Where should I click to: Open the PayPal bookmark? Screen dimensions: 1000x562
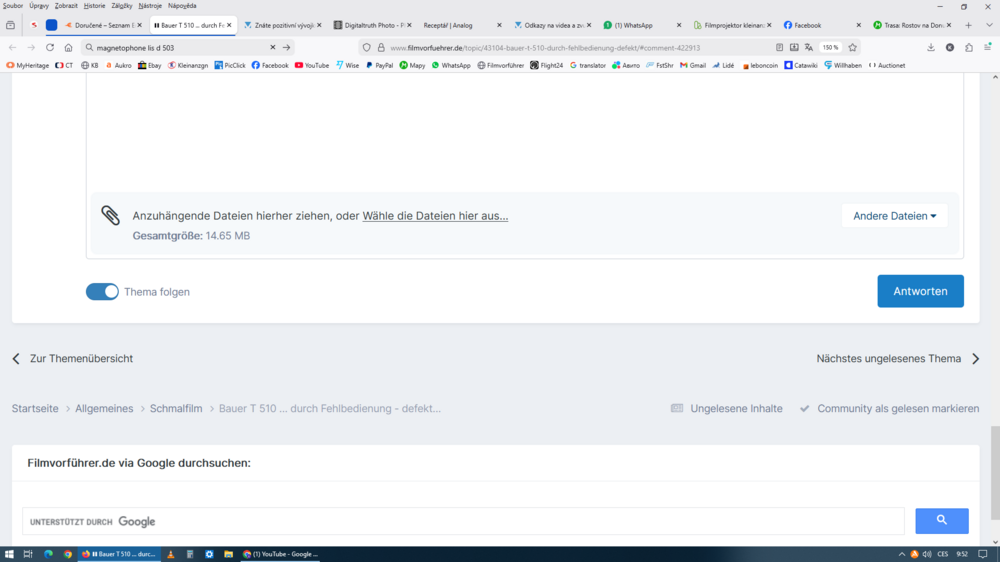(379, 65)
